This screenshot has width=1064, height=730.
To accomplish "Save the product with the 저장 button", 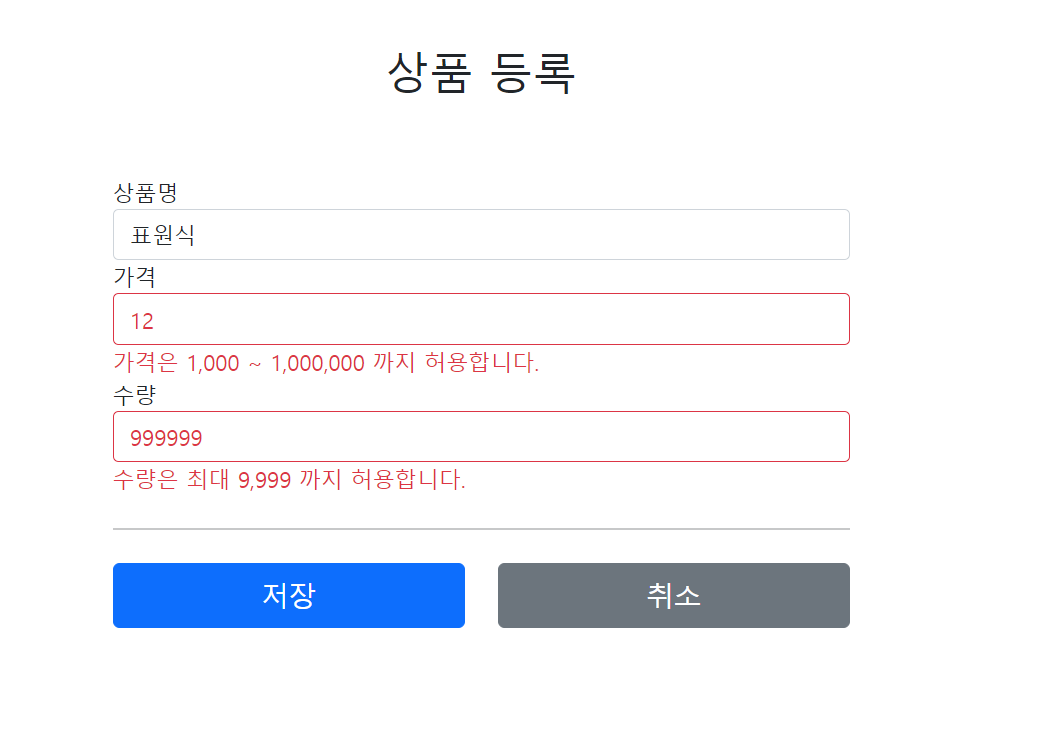I will (288, 595).
